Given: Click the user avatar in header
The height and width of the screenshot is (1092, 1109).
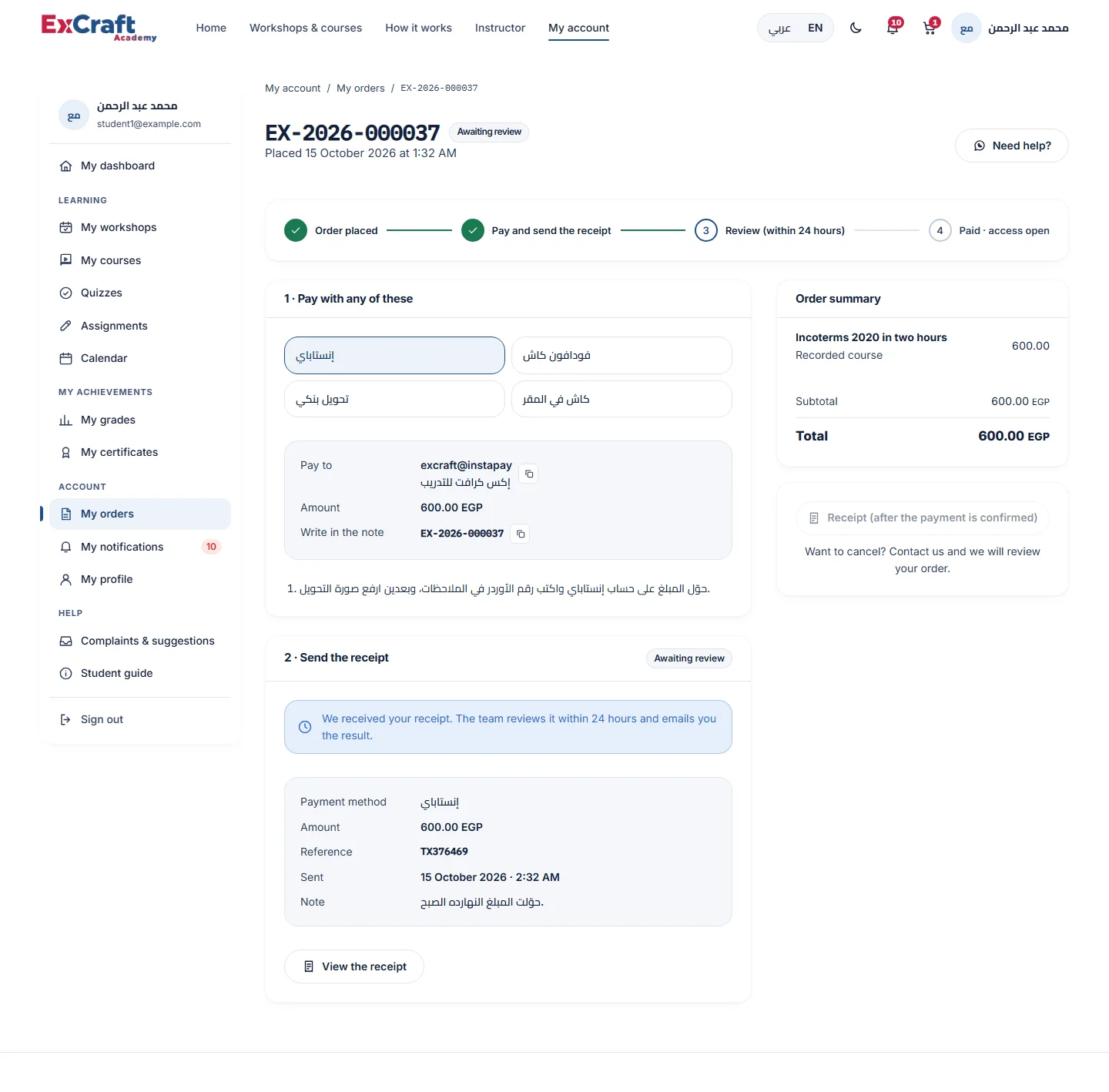Looking at the screenshot, I should click(x=967, y=28).
